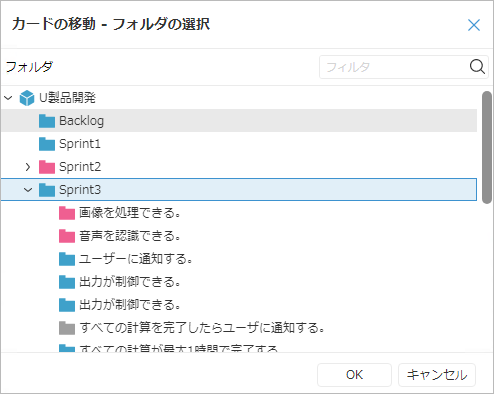This screenshot has height=394, width=494.
Task: Click the blue Backlog folder icon
Action: coord(47,121)
